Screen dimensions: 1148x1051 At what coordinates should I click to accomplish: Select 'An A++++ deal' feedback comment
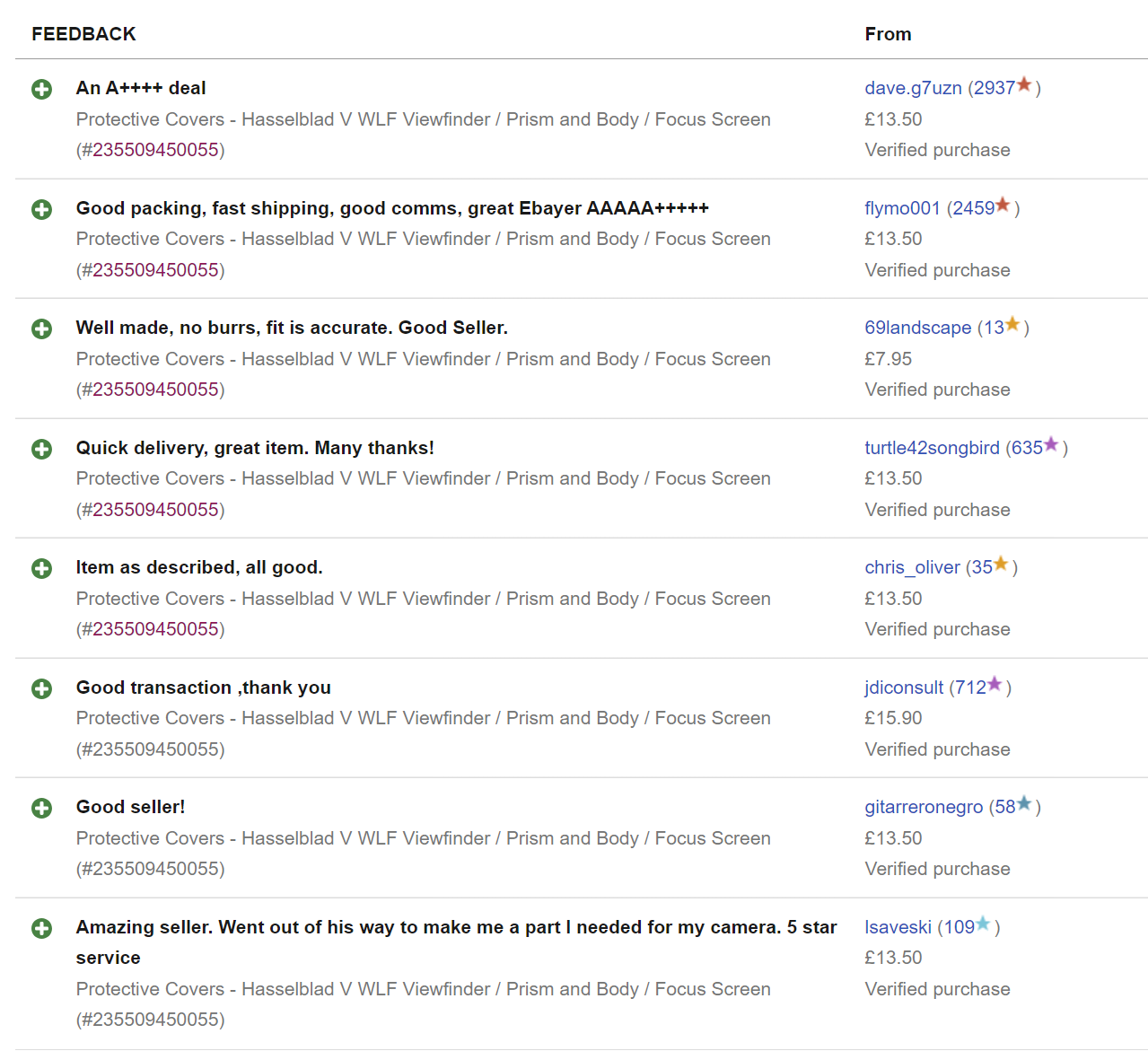point(141,88)
